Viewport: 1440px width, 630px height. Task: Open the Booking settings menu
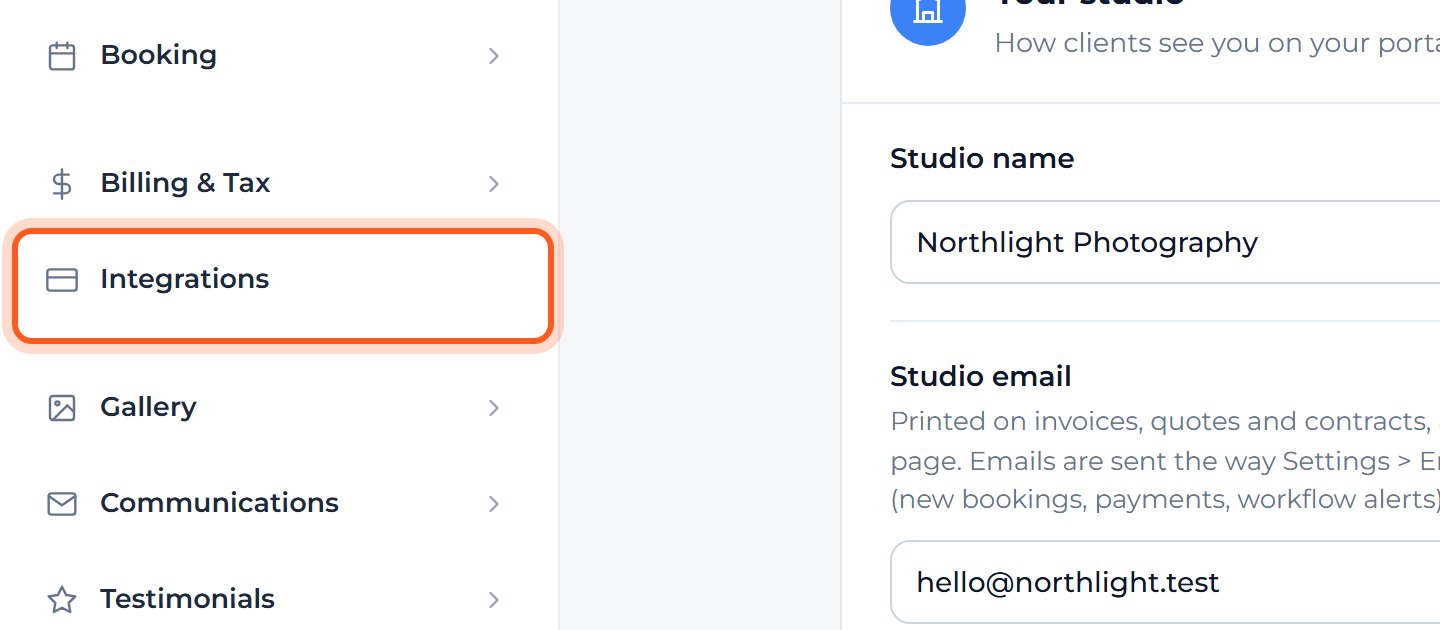point(278,56)
